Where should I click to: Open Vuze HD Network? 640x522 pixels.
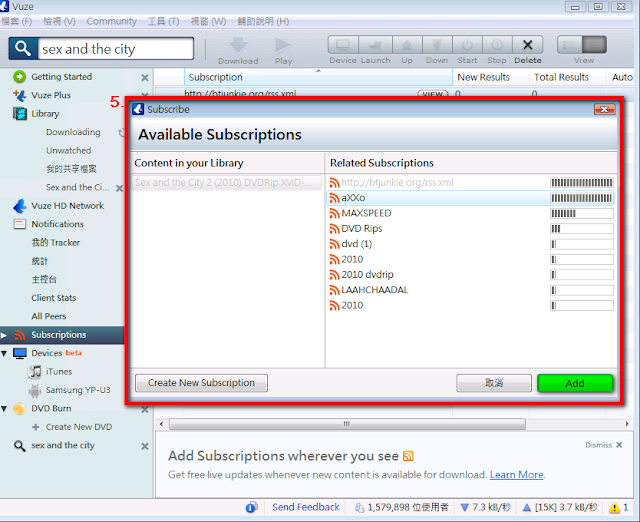coord(67,206)
